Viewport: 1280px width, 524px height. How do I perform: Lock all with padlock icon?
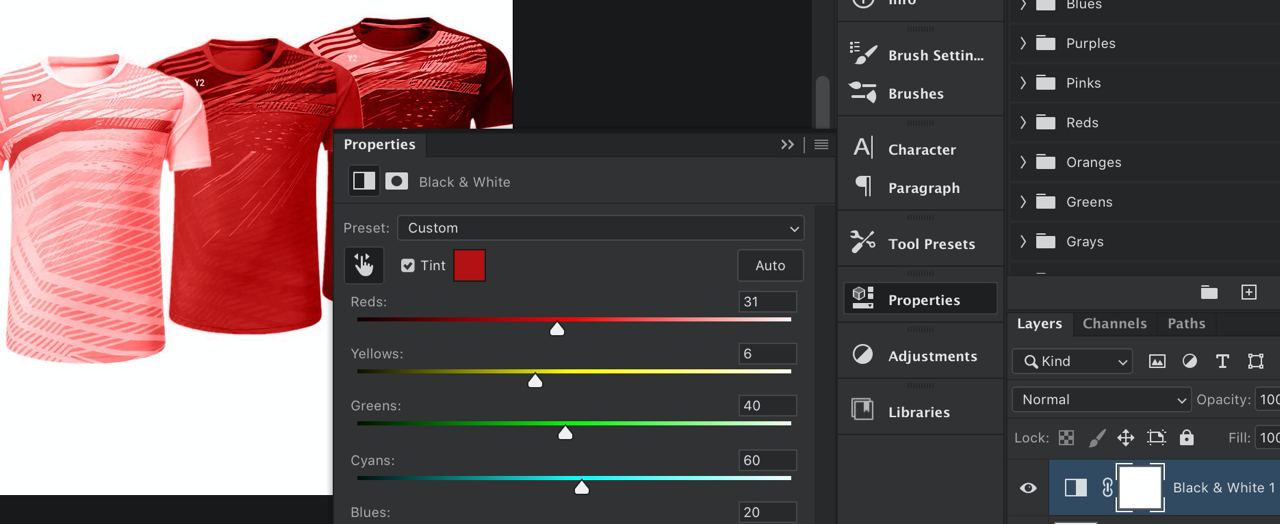tap(1186, 437)
